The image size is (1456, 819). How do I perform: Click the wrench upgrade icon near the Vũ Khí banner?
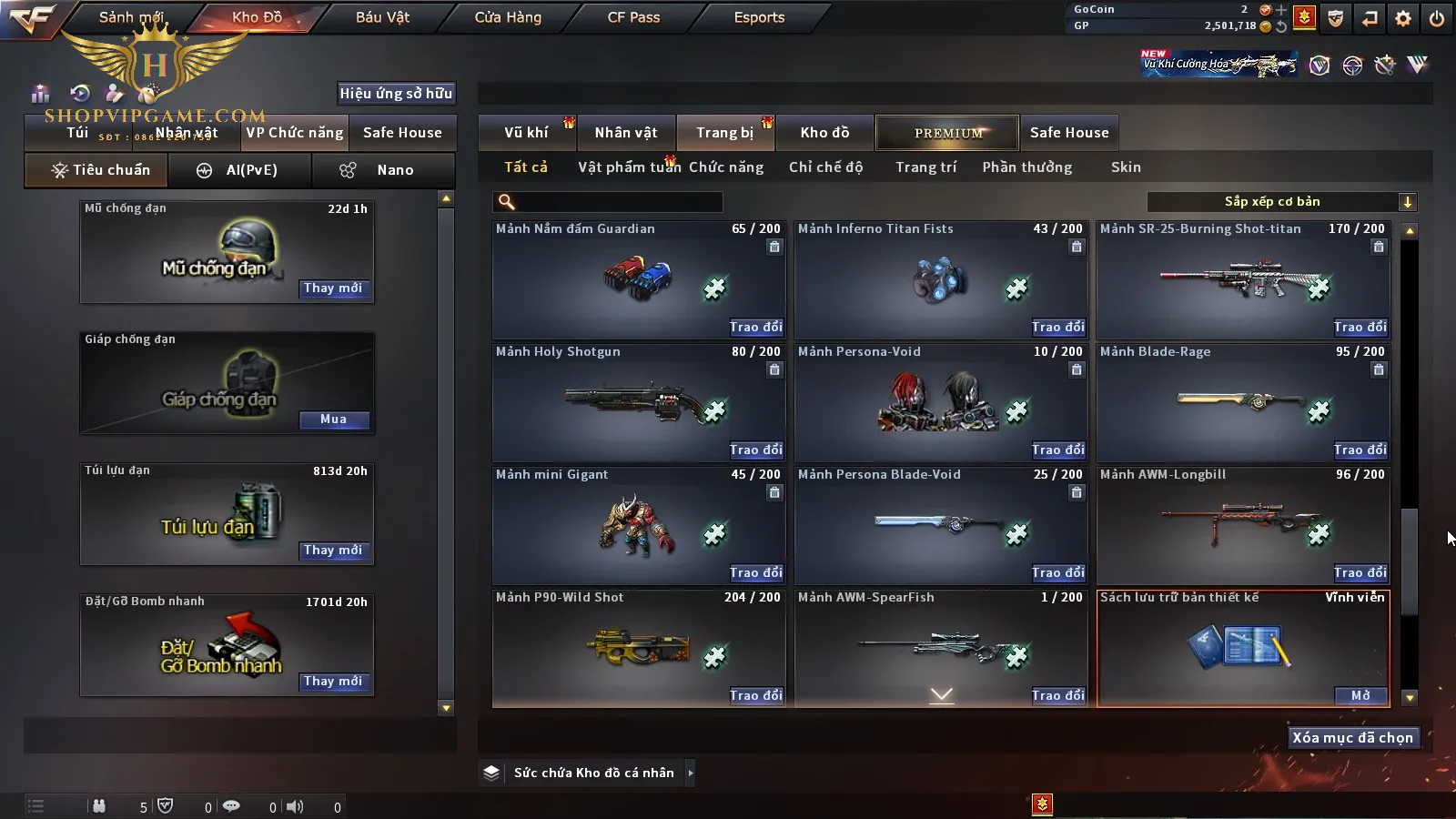coord(1385,65)
